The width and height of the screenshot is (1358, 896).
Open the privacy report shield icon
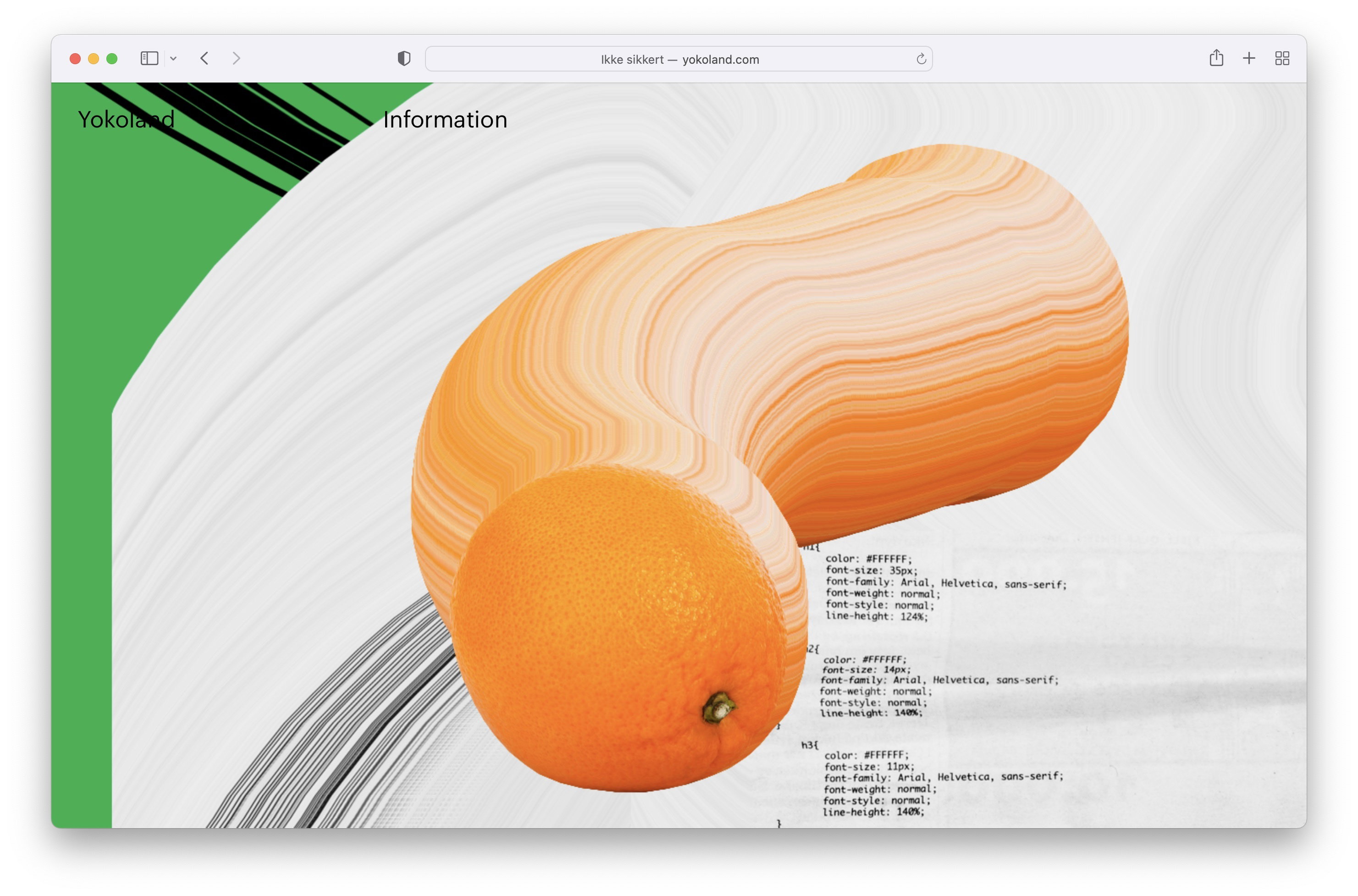(404, 58)
